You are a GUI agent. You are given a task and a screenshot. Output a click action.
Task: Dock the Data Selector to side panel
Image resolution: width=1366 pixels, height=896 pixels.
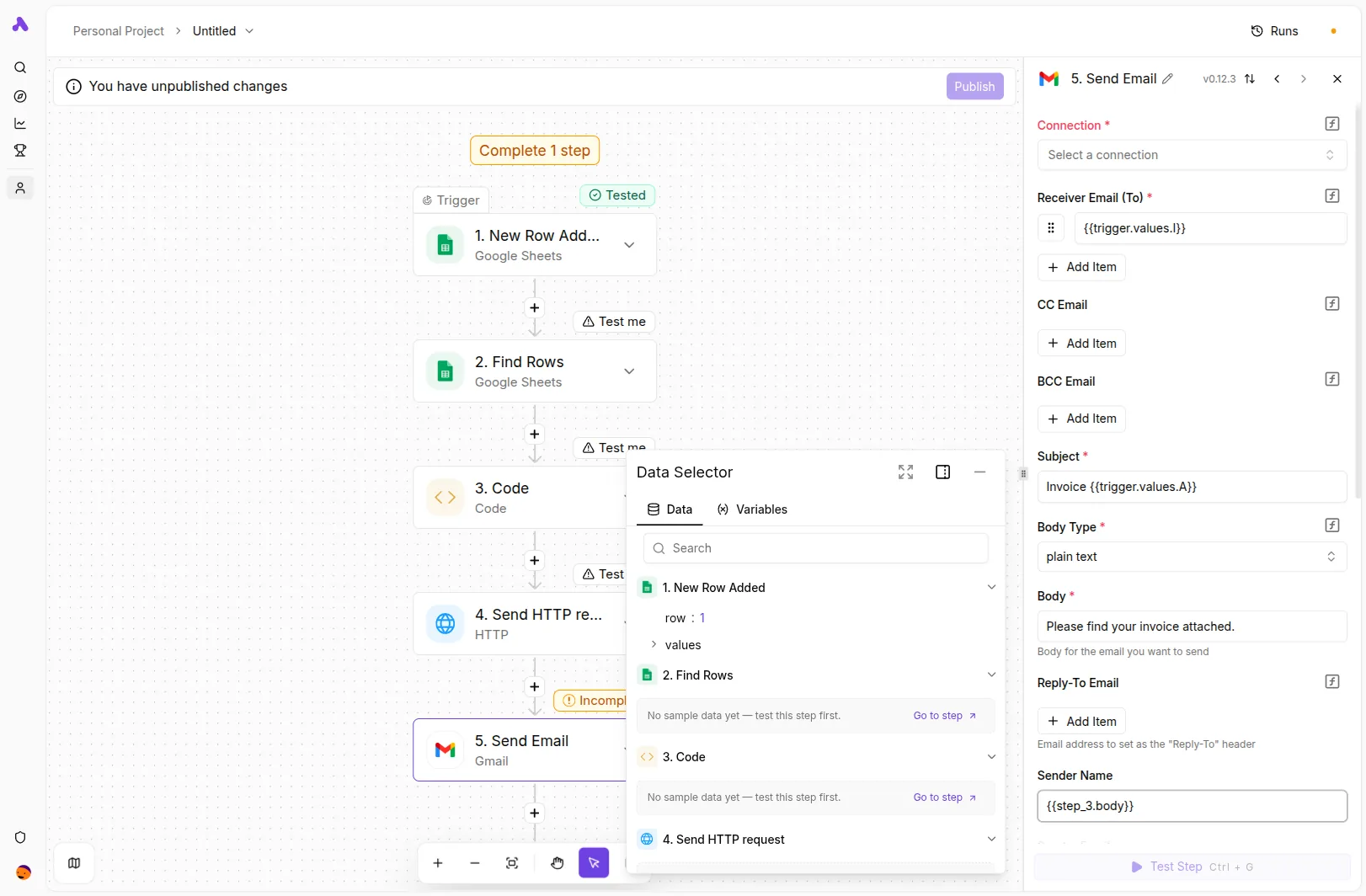coord(943,472)
